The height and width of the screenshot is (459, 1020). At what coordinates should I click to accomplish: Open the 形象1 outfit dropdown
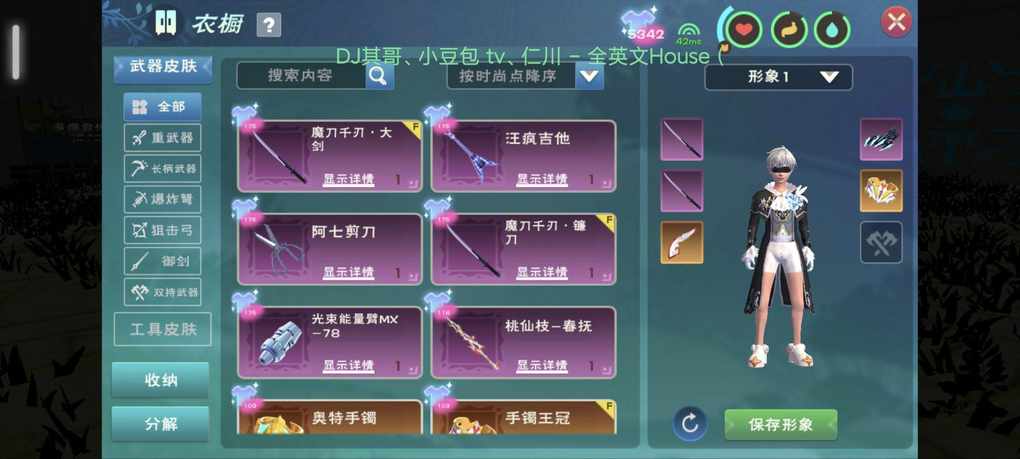click(779, 77)
